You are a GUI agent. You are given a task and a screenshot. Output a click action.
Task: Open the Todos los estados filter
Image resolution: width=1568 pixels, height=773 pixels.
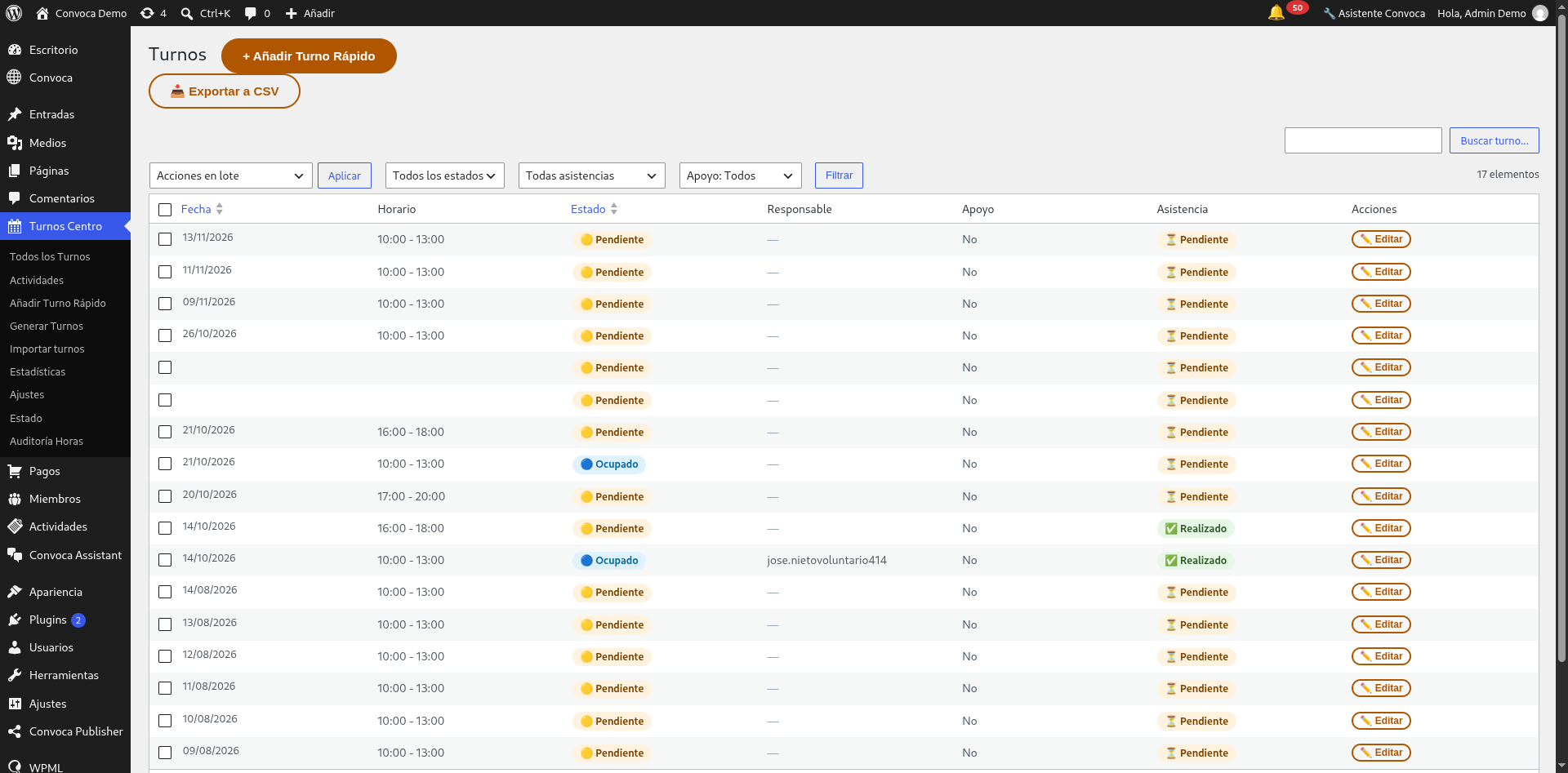[x=445, y=175]
